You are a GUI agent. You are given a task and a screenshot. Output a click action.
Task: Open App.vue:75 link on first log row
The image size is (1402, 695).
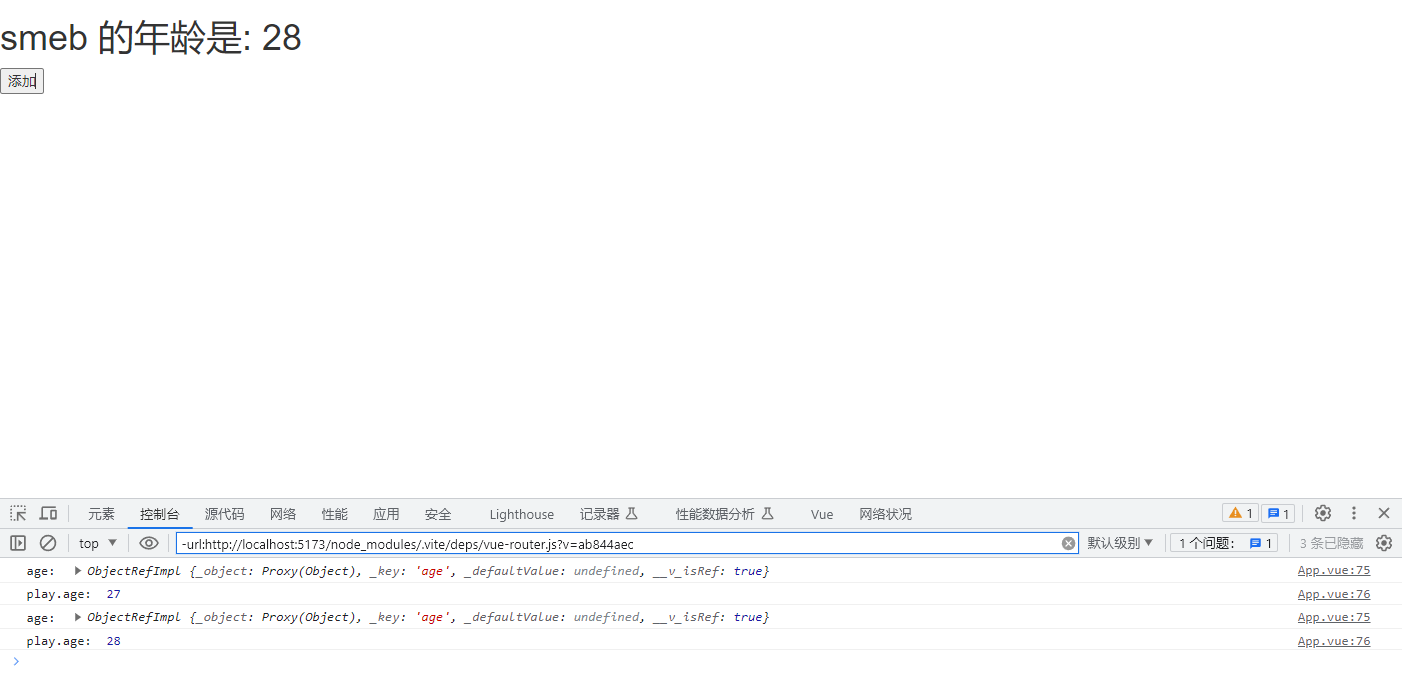coord(1334,570)
